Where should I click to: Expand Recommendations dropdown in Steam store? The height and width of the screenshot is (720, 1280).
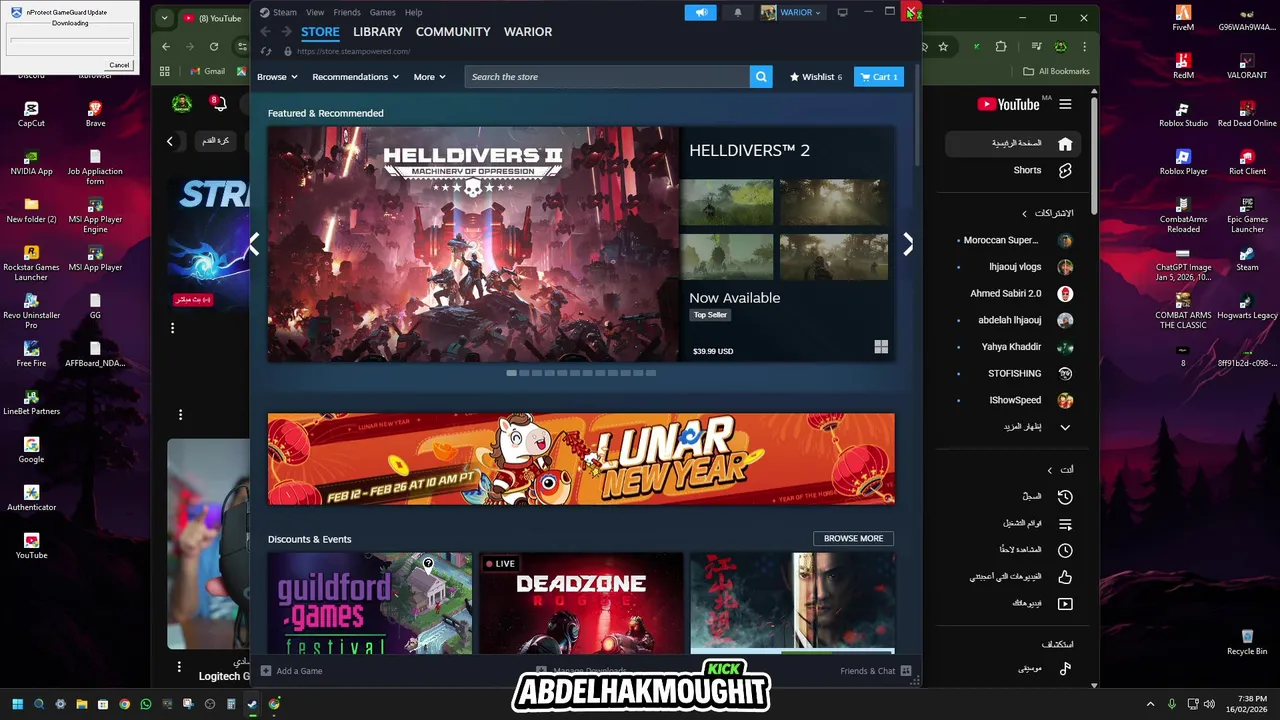click(355, 77)
